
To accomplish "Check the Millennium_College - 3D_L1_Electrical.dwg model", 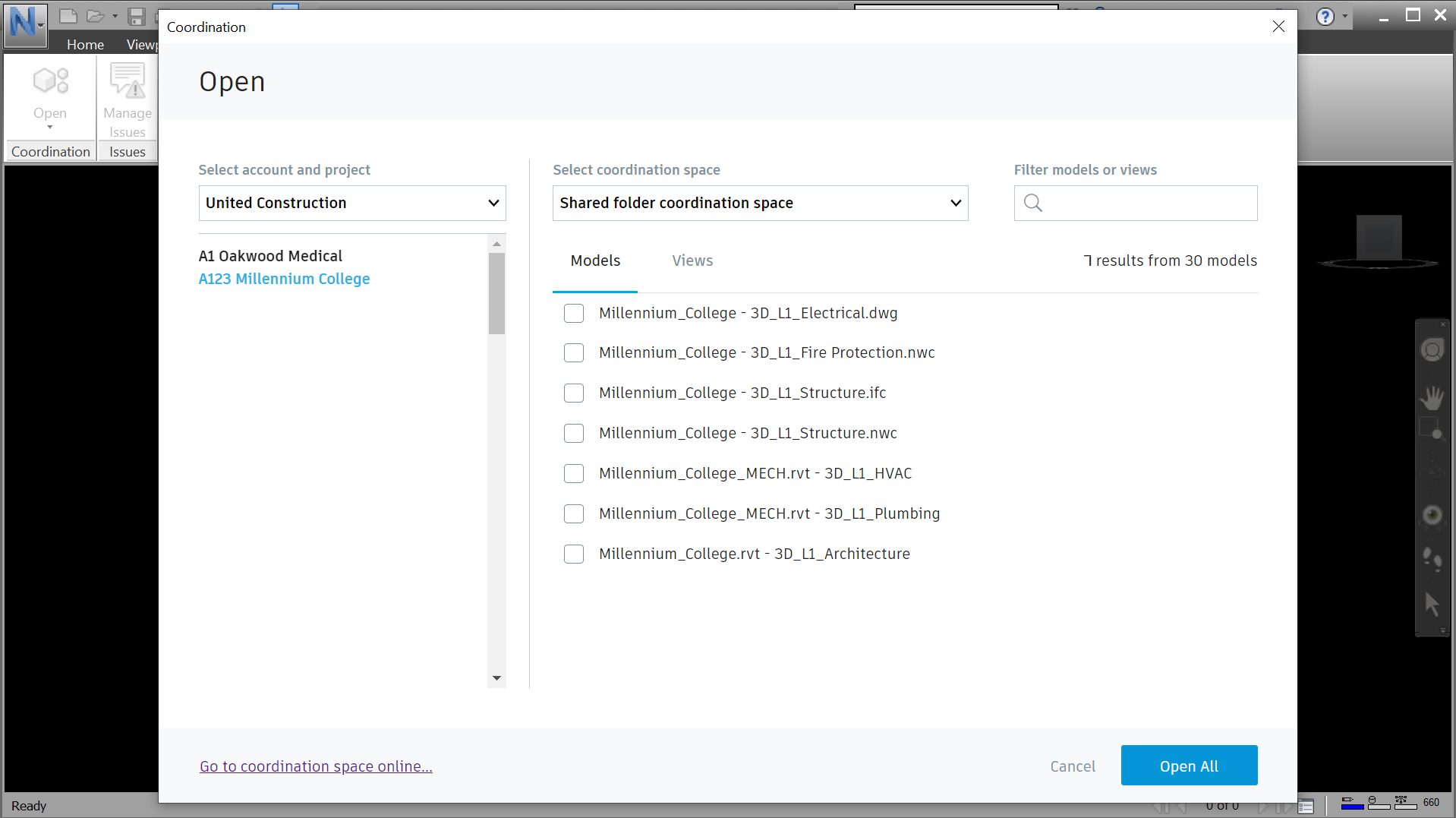I will tap(574, 313).
